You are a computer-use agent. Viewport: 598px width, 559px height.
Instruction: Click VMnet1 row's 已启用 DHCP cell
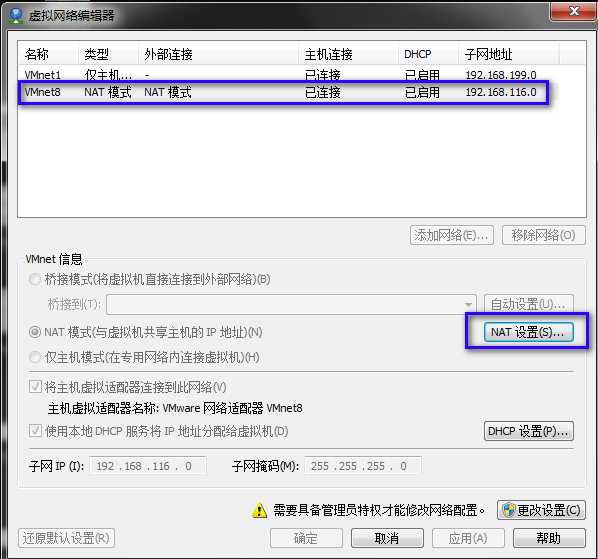pos(422,75)
